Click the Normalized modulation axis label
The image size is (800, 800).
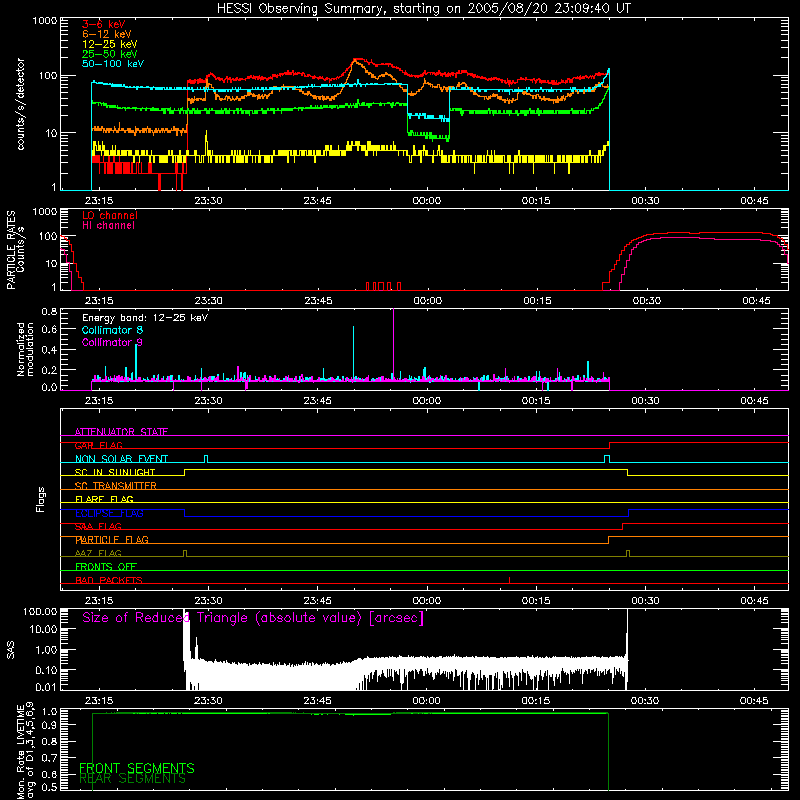[25, 349]
